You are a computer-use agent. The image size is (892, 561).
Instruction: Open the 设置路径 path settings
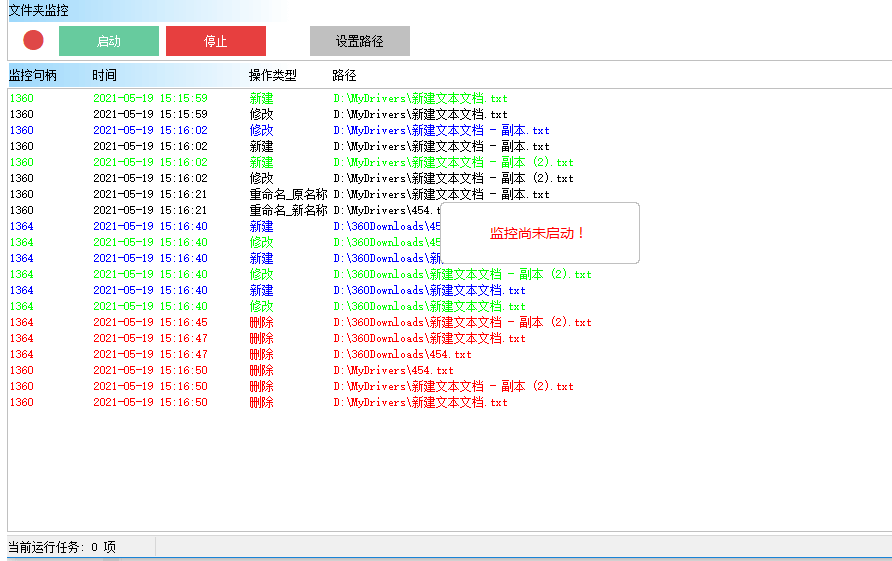[x=359, y=41]
